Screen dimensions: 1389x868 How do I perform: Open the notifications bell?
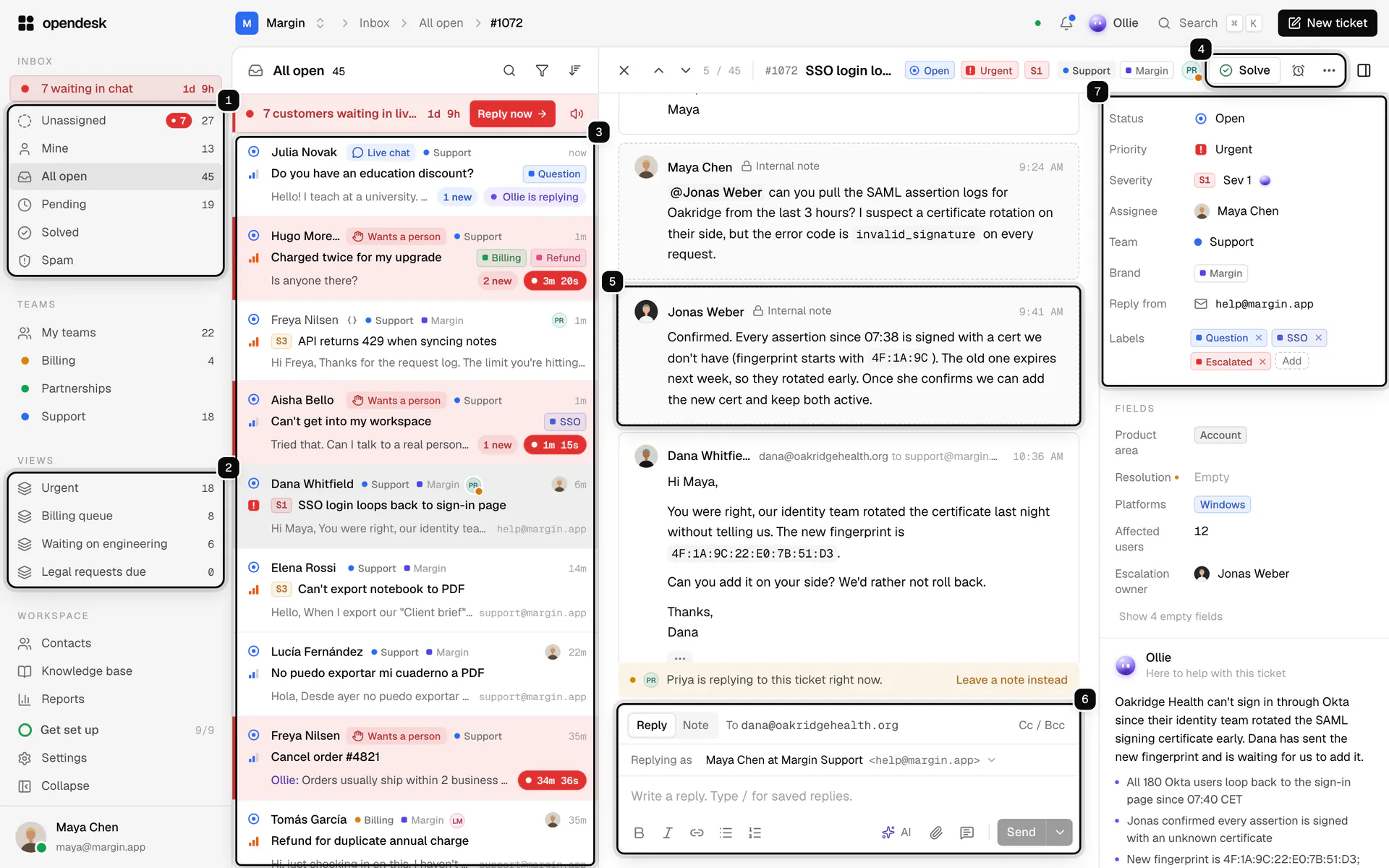(1066, 23)
